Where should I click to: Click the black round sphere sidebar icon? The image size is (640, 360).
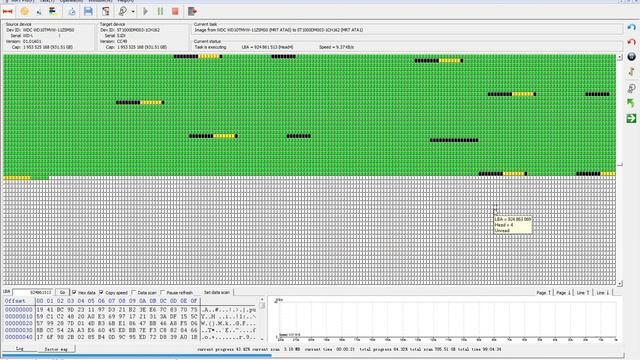631,57
